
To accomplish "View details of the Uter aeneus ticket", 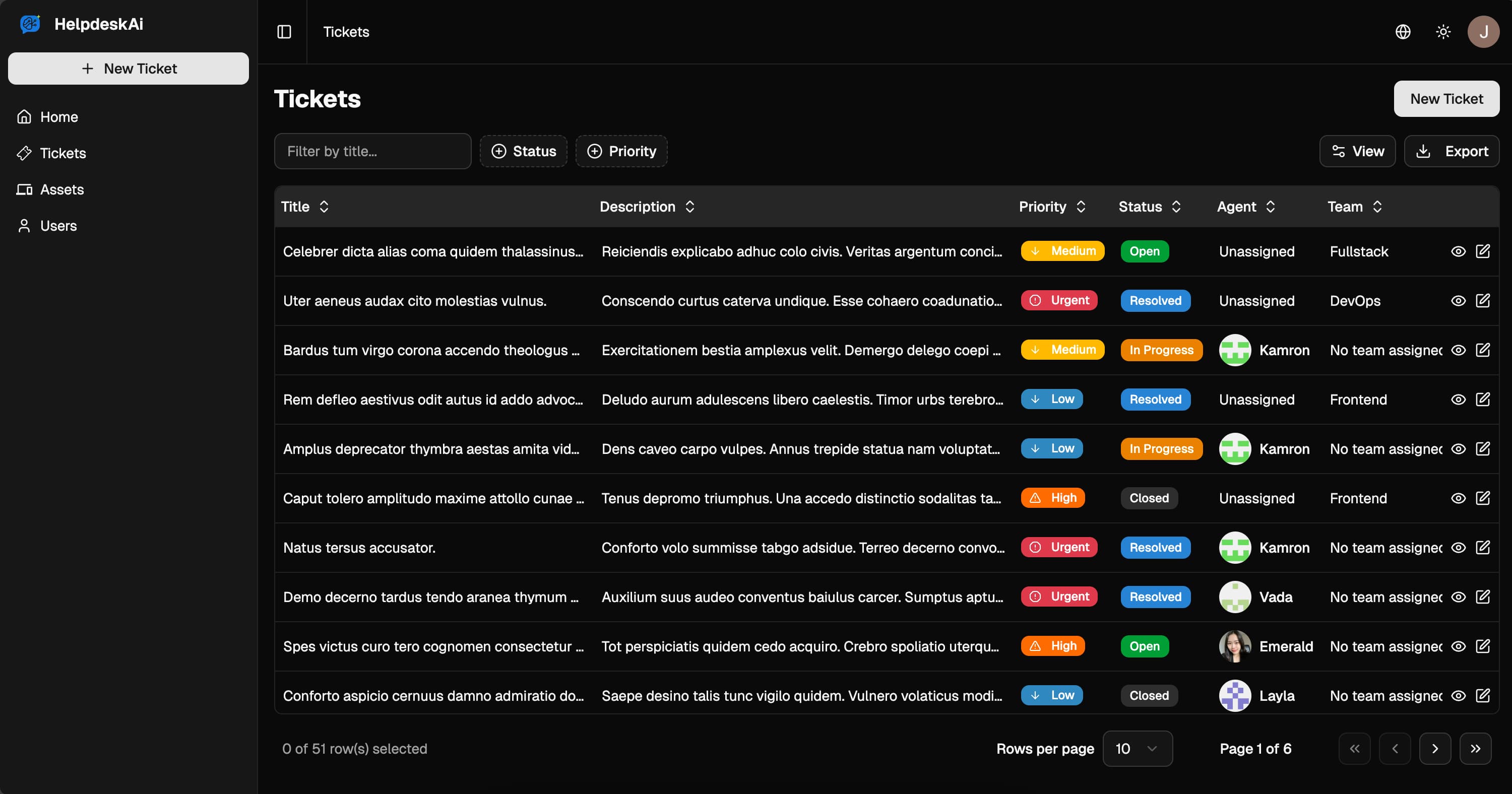I will (x=1458, y=300).
